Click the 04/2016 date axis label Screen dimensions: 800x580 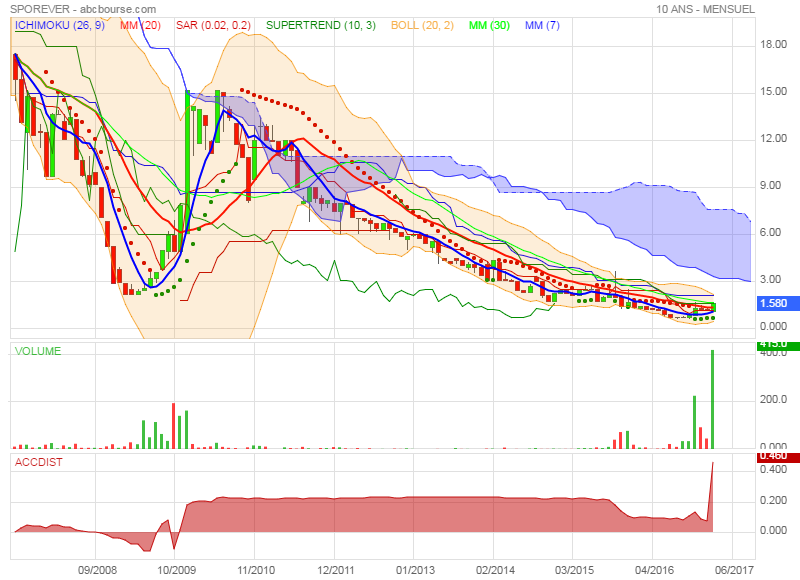coord(654,570)
